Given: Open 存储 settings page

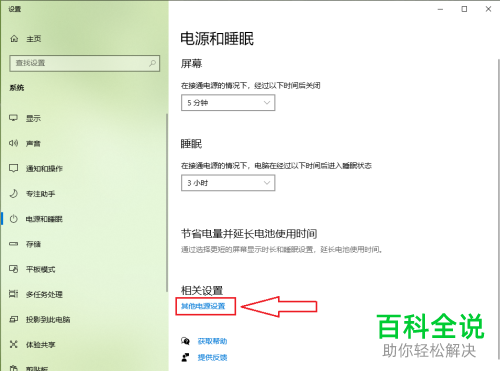Looking at the screenshot, I should coord(33,244).
